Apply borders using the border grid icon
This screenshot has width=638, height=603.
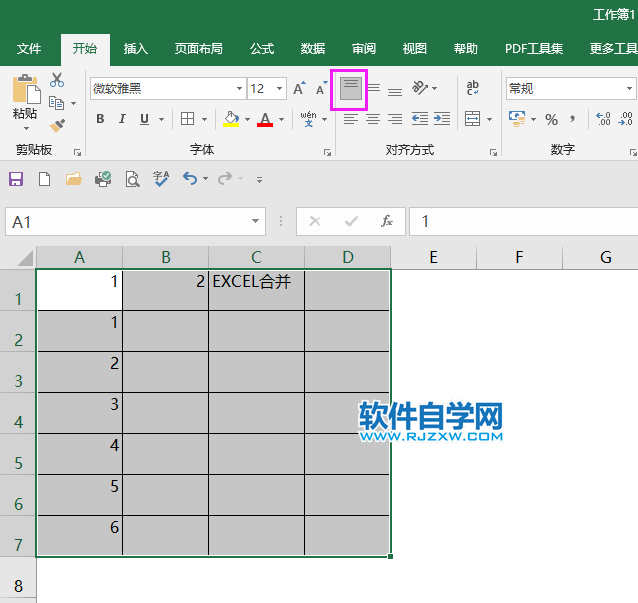tap(188, 119)
